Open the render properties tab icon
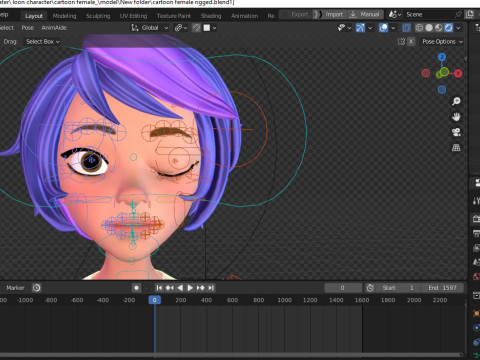The image size is (480, 360). click(x=476, y=219)
